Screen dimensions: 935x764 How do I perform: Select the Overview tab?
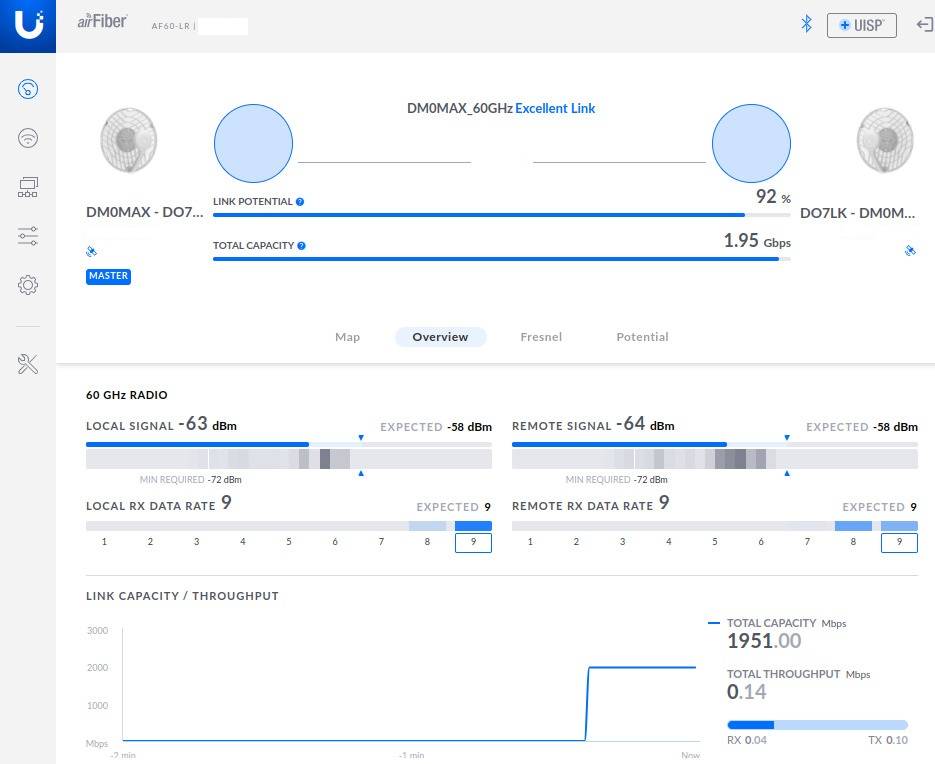pos(440,337)
